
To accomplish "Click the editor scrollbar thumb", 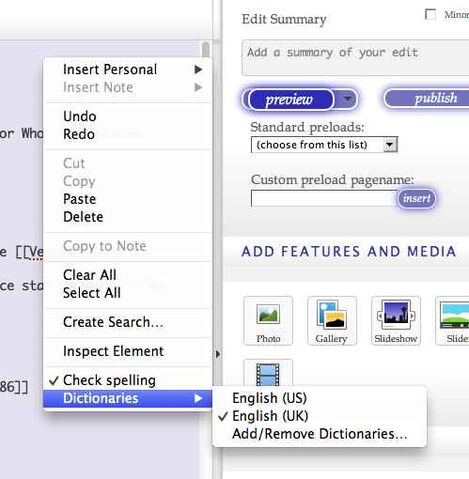I will (x=206, y=49).
